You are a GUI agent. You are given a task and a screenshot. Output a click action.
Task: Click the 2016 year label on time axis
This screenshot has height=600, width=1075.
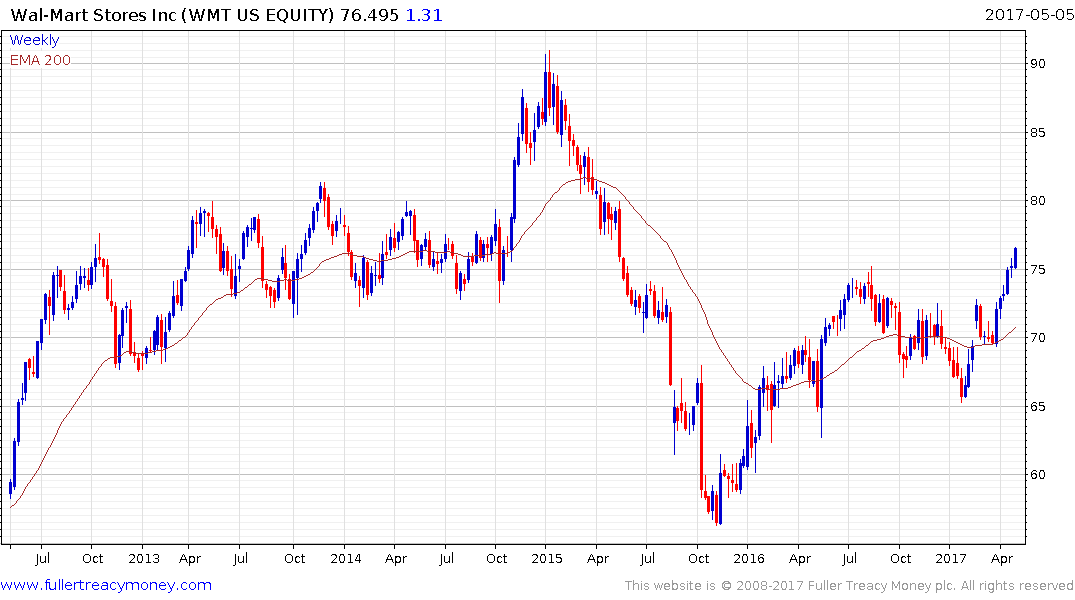(x=749, y=558)
